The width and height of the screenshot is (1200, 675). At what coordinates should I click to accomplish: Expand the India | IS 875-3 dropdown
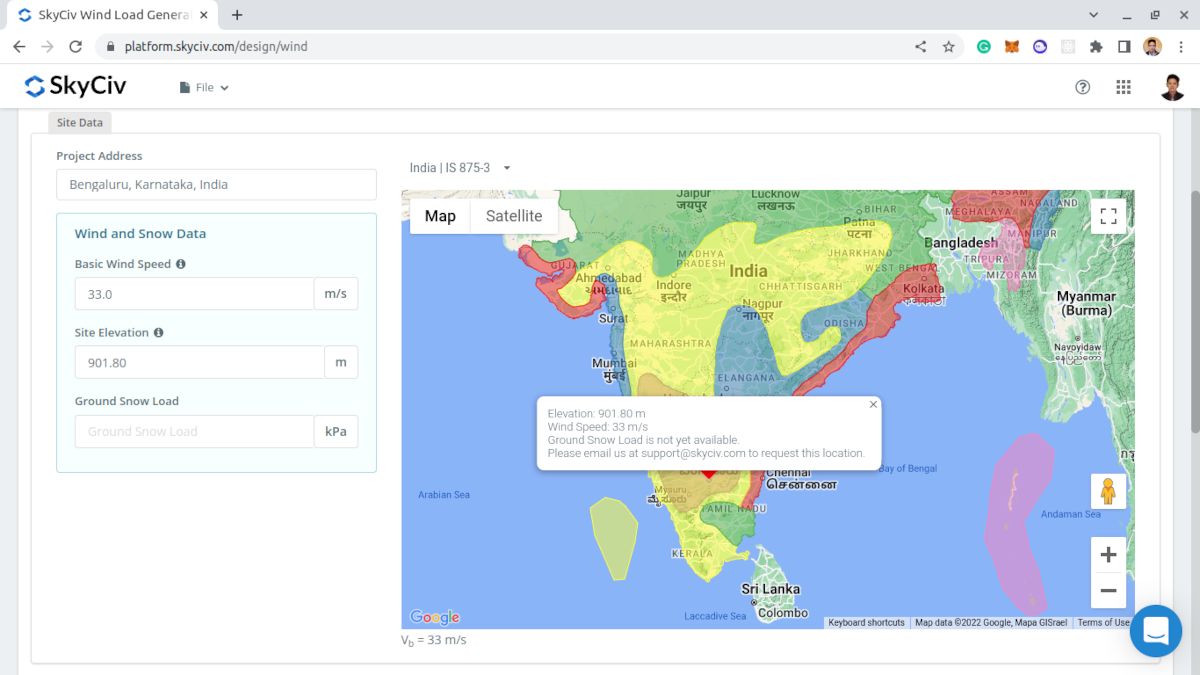tap(460, 168)
